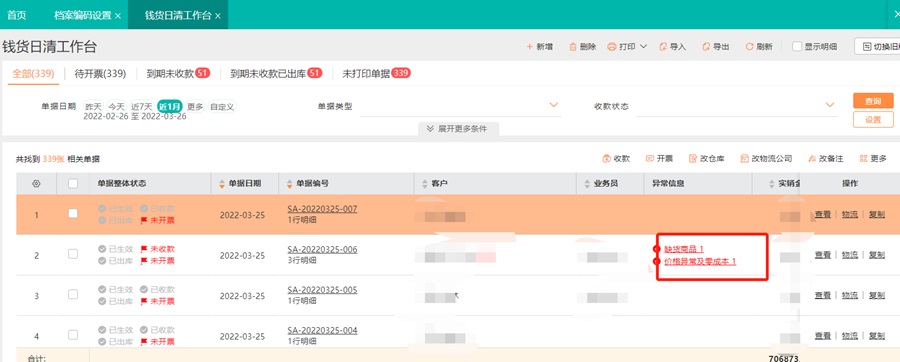This screenshot has width=900, height=362.
Task: Click the 导出 export icon
Action: point(705,47)
